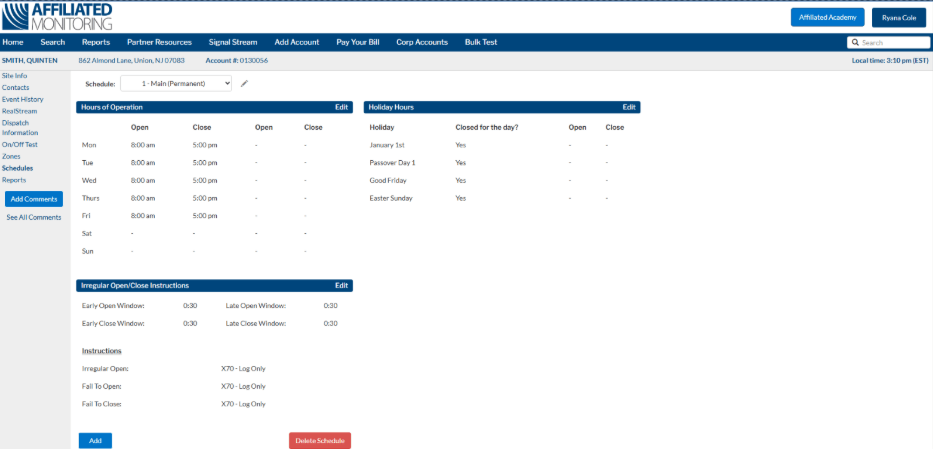
Task: Click the pencil icon beside Schedule dropdown
Action: (244, 84)
